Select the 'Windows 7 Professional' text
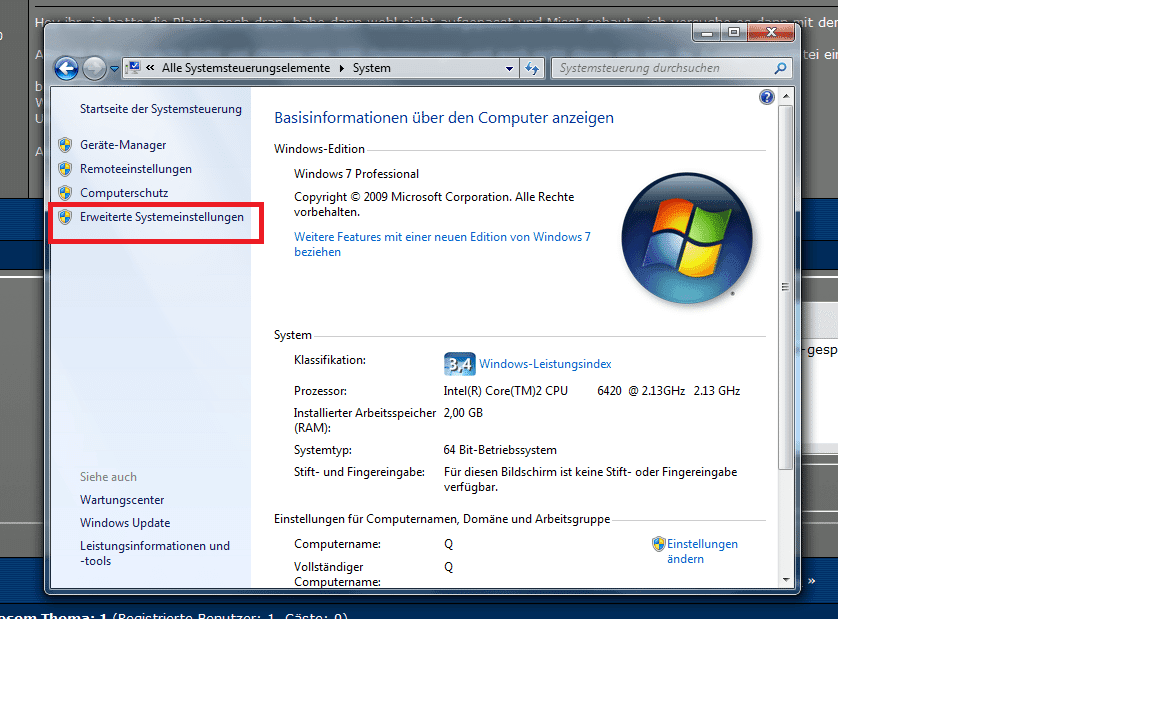 pyautogui.click(x=356, y=174)
